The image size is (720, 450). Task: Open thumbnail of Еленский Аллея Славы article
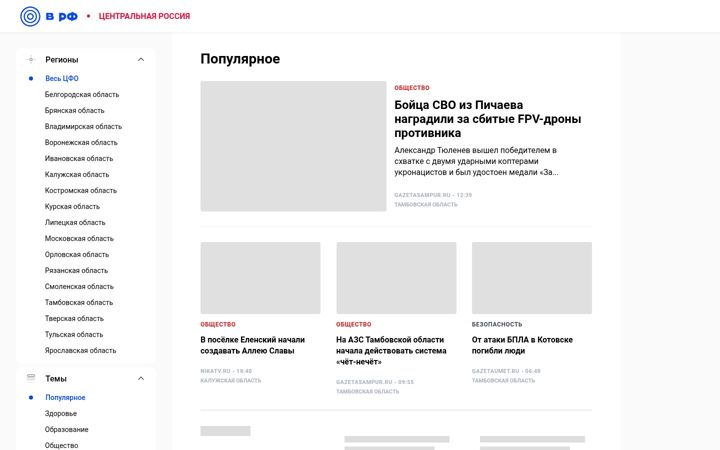(x=260, y=278)
